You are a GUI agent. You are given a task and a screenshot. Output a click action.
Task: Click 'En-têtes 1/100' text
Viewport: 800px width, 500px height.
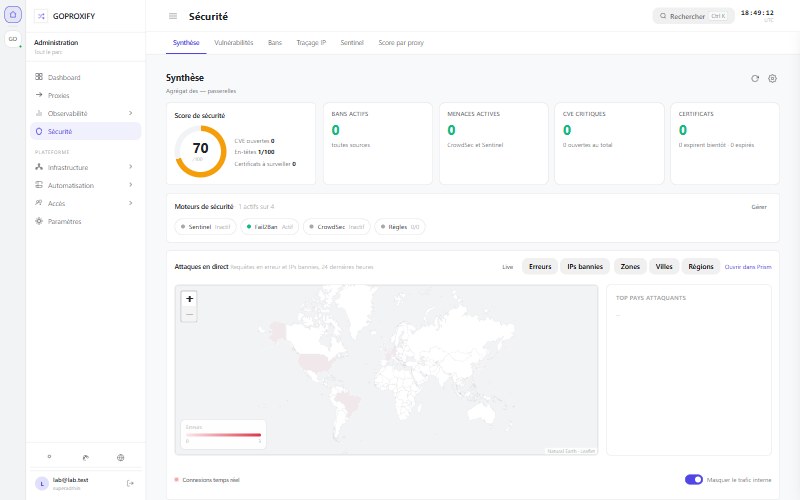(x=255, y=152)
